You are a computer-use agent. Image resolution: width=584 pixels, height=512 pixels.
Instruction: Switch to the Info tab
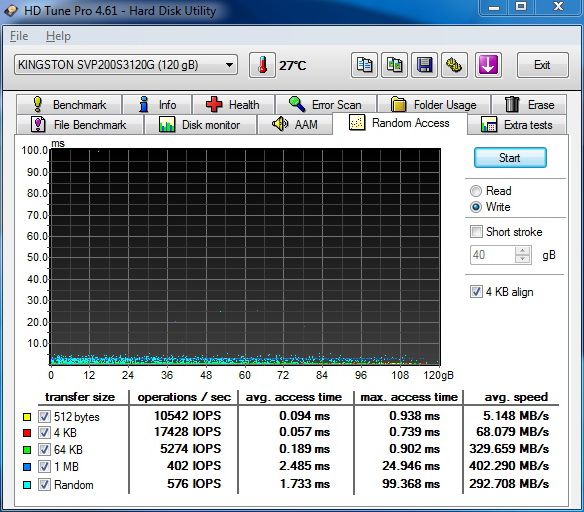[x=157, y=105]
